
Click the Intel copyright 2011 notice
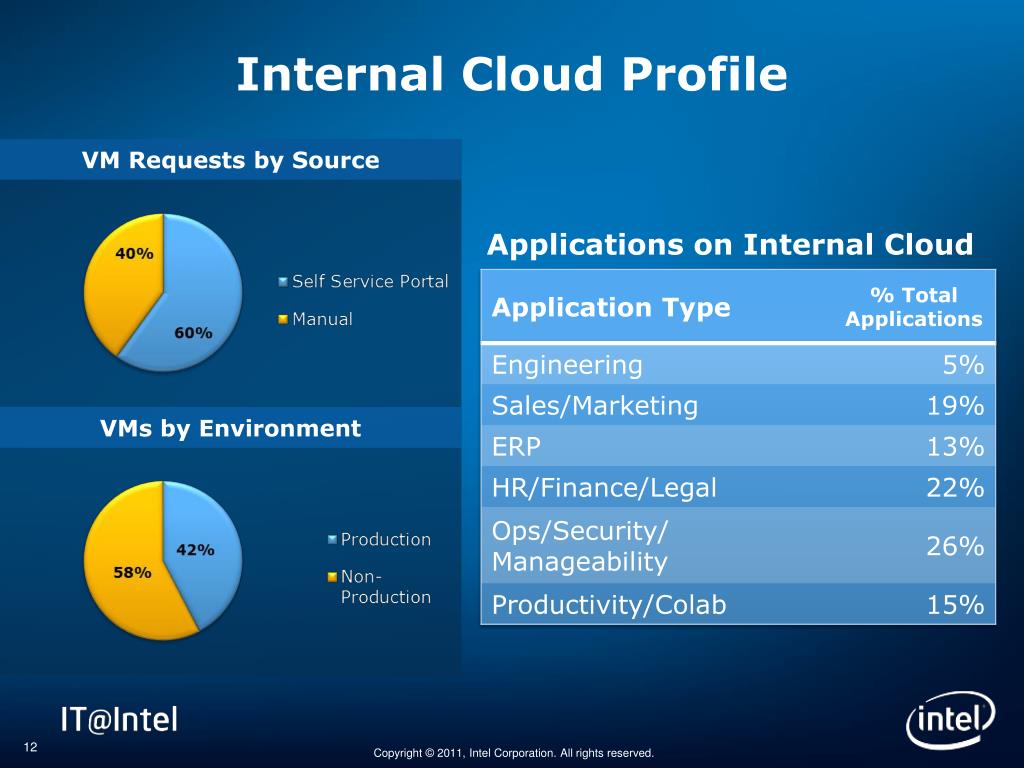[513, 753]
